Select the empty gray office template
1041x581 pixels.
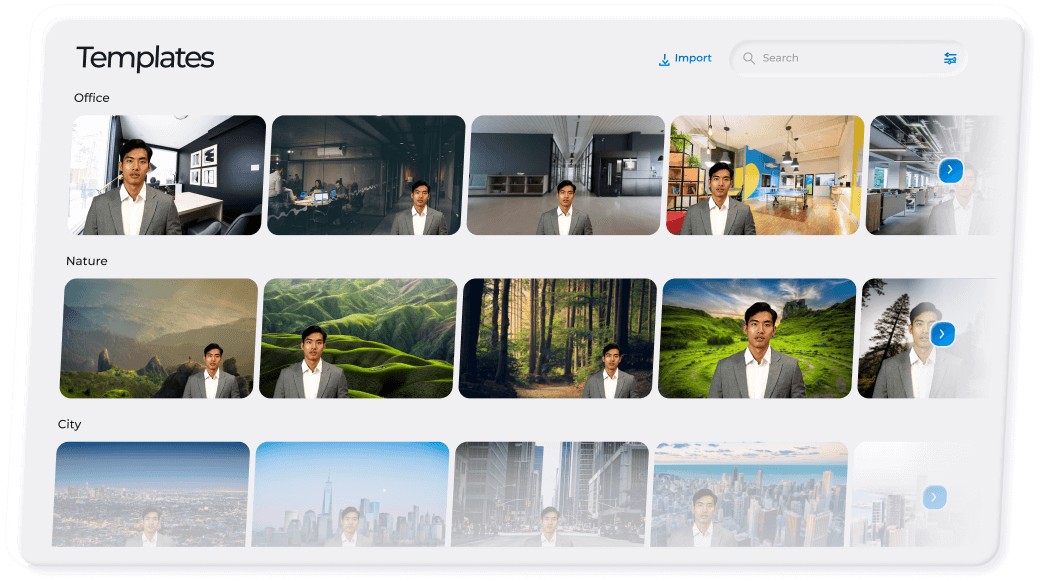point(563,174)
